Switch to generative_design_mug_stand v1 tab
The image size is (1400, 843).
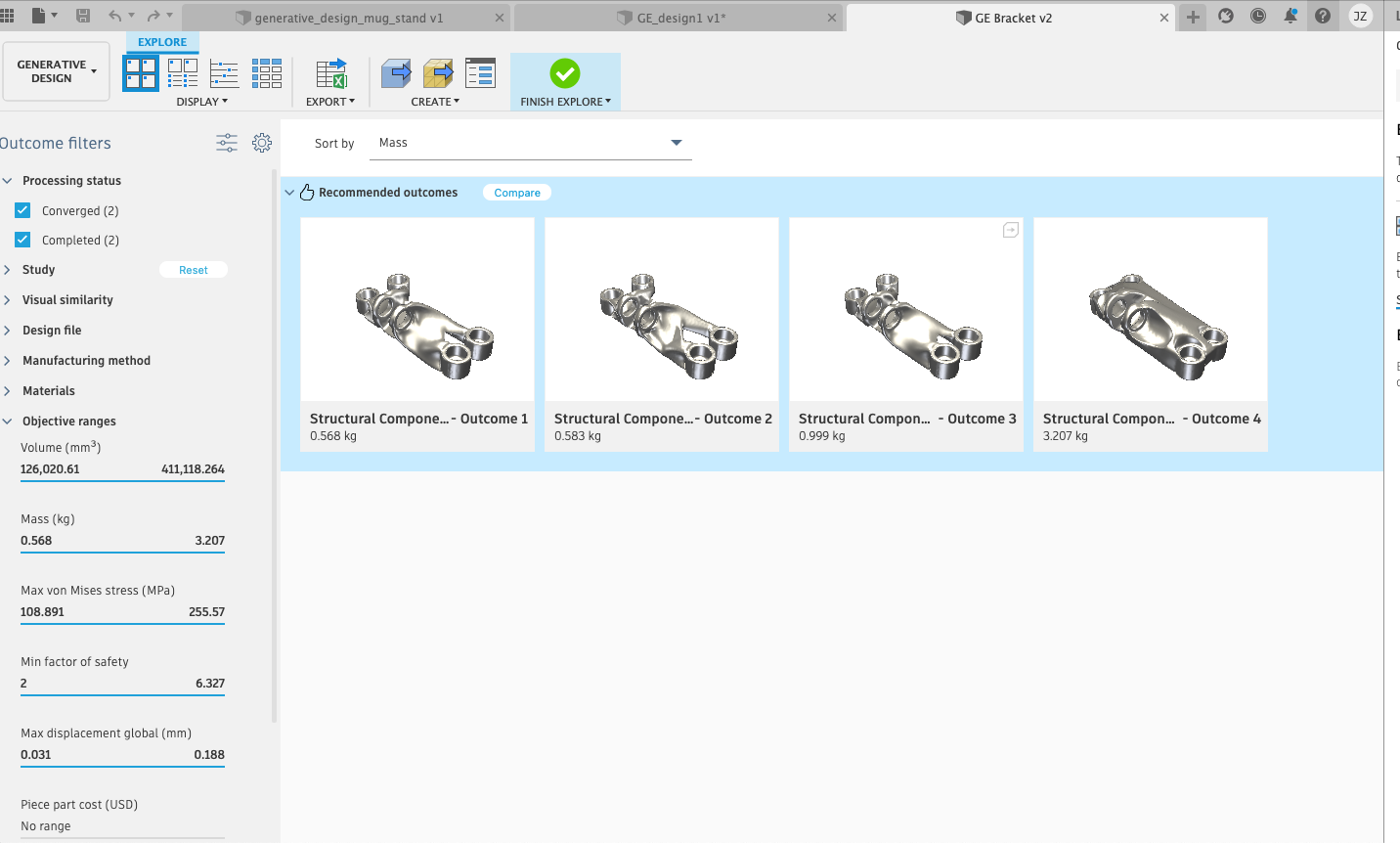347,18
